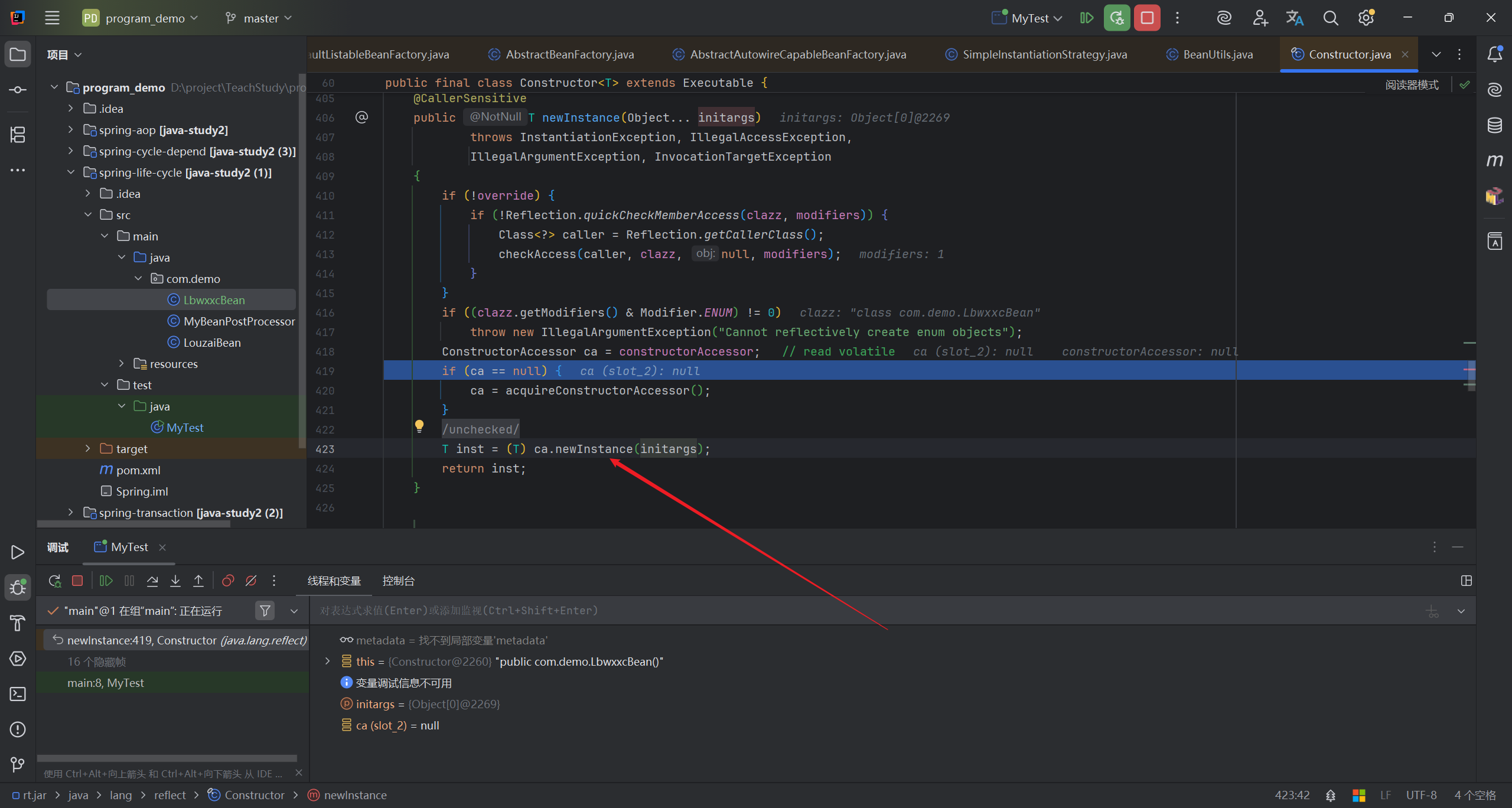The height and width of the screenshot is (808, 1512).
Task: Click the Step Out debug icon
Action: pos(198,581)
